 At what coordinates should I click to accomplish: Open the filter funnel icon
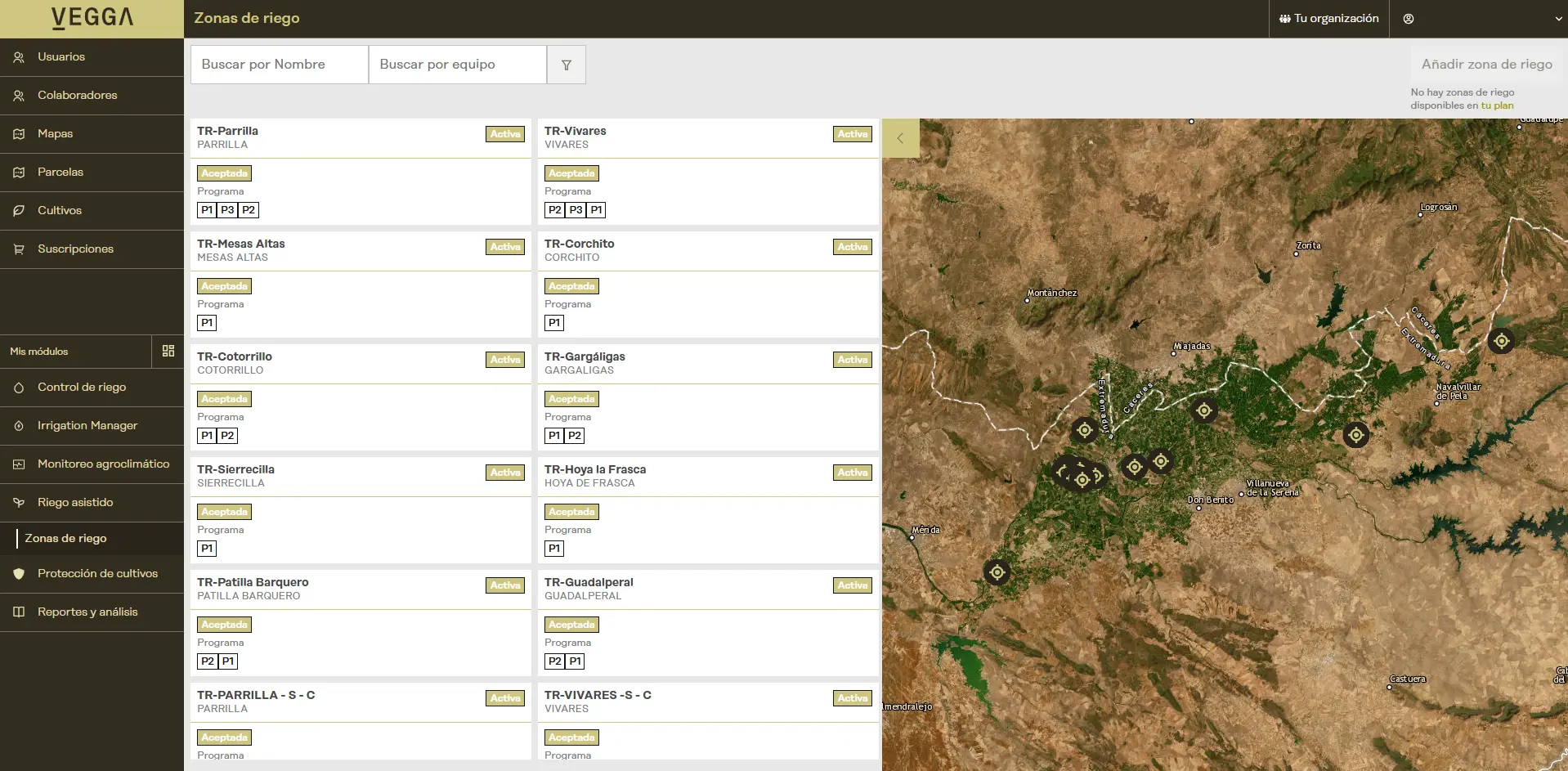coord(567,65)
